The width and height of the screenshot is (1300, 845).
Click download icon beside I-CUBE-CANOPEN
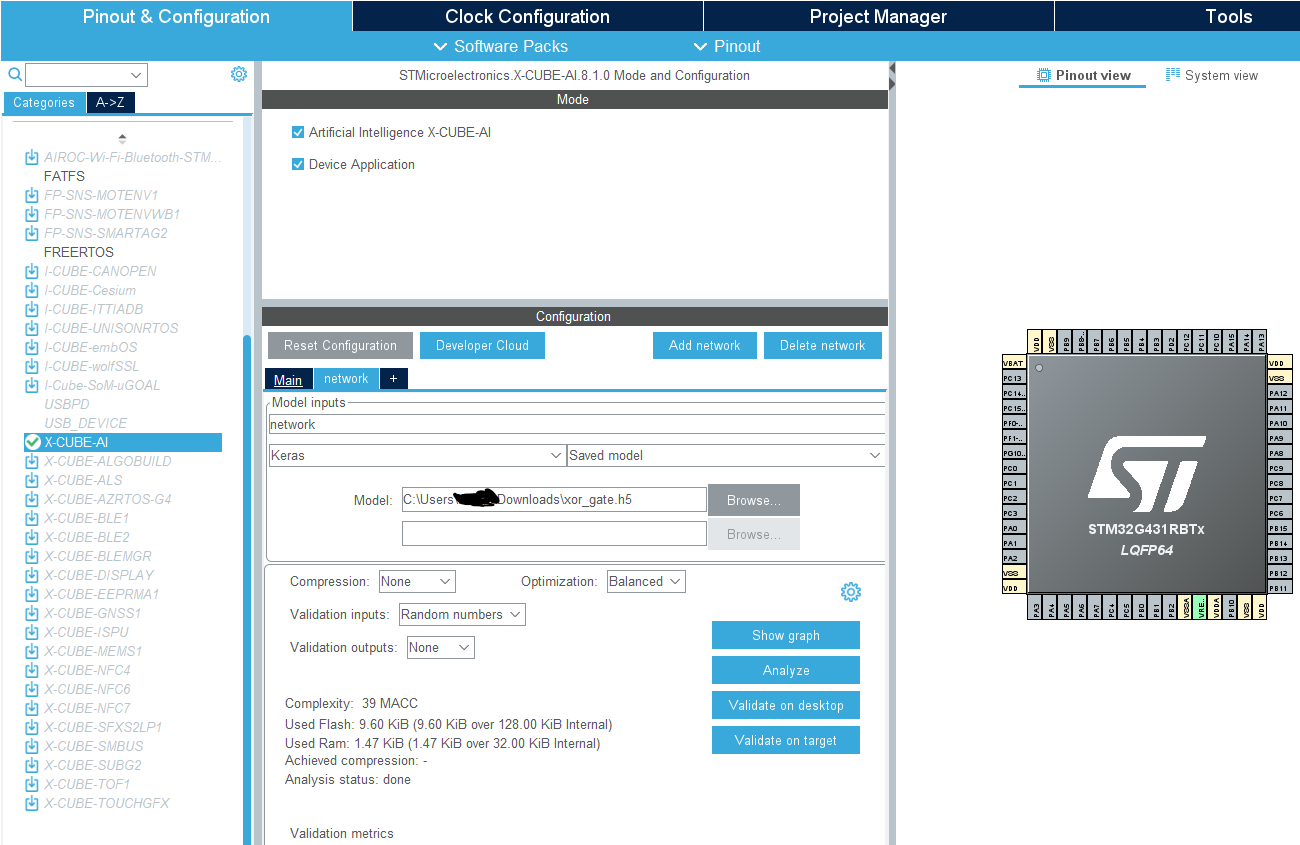pos(32,271)
